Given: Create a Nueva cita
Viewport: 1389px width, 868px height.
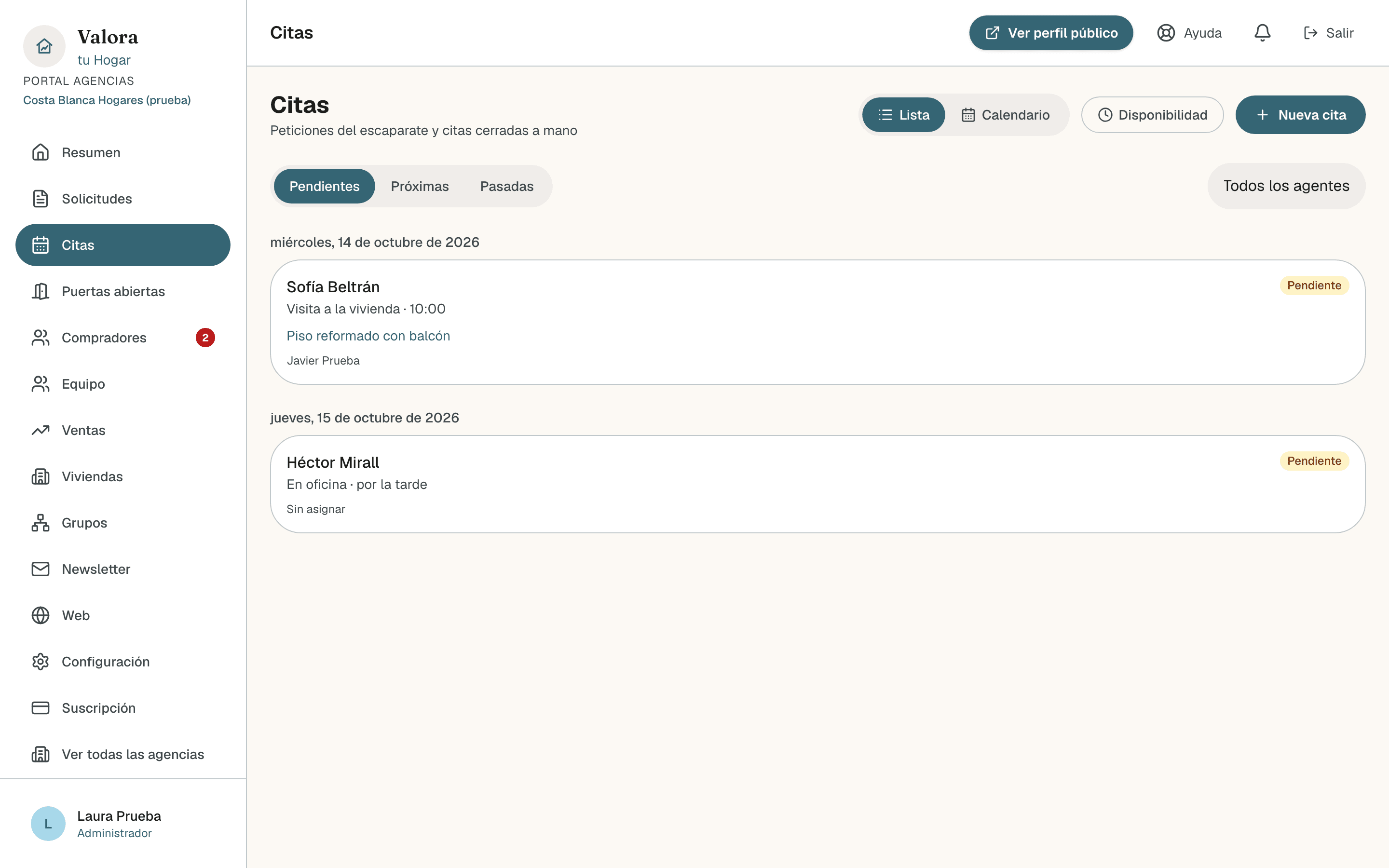Looking at the screenshot, I should pos(1300,115).
